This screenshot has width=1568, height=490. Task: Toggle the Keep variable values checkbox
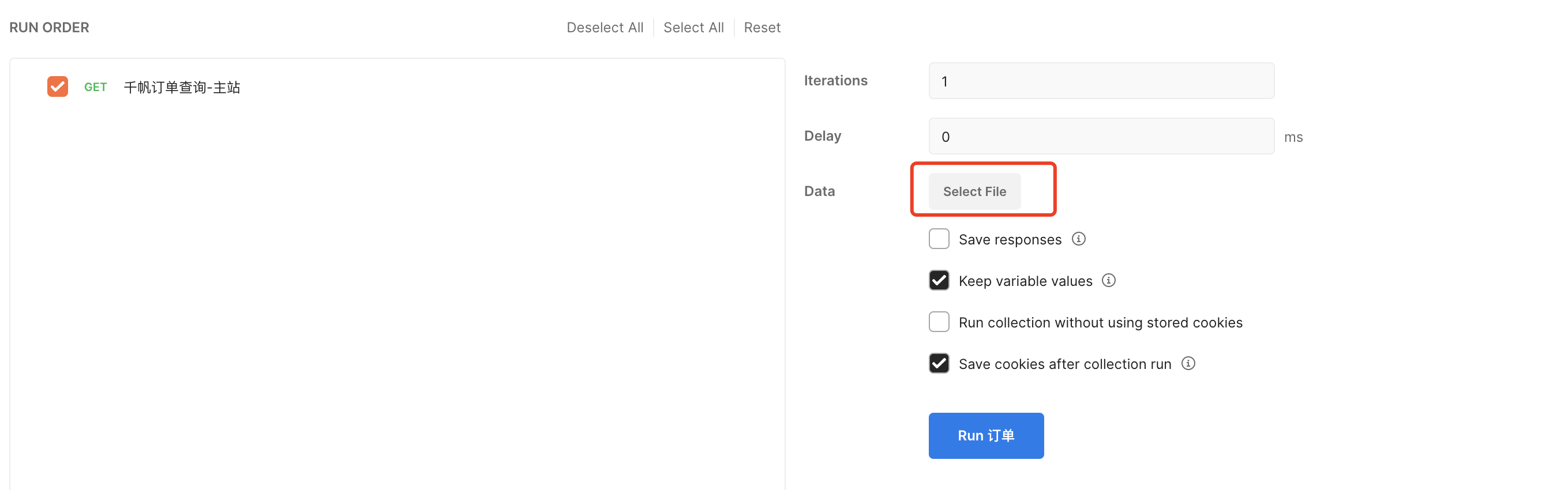pyautogui.click(x=939, y=280)
